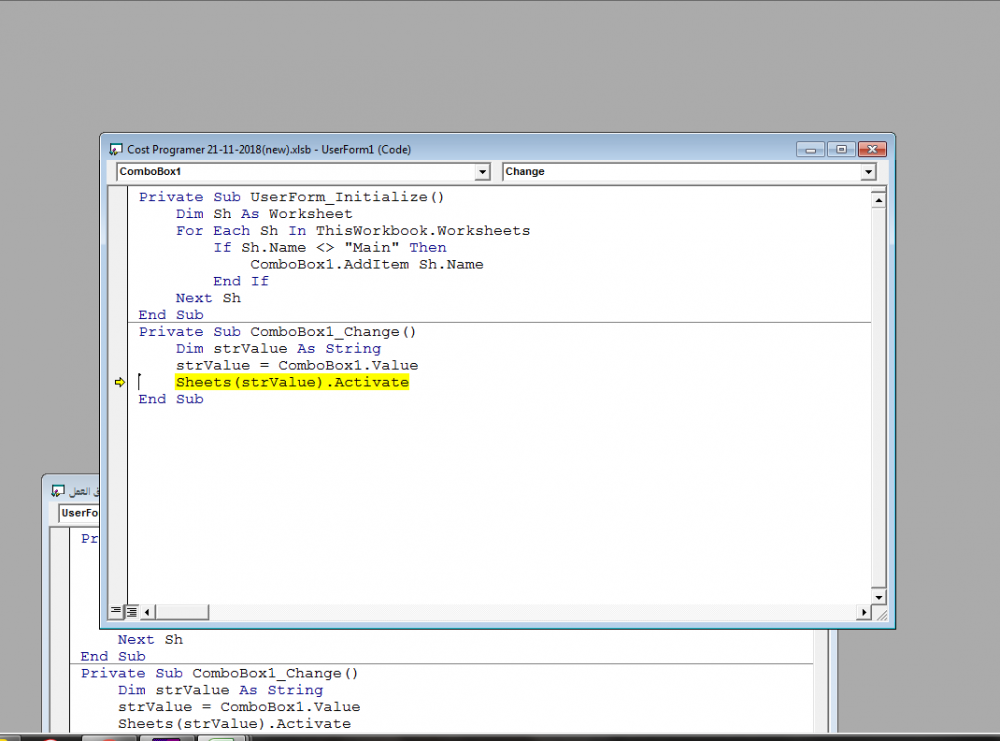
Task: Toggle Procedure View in front code window
Action: click(x=115, y=611)
